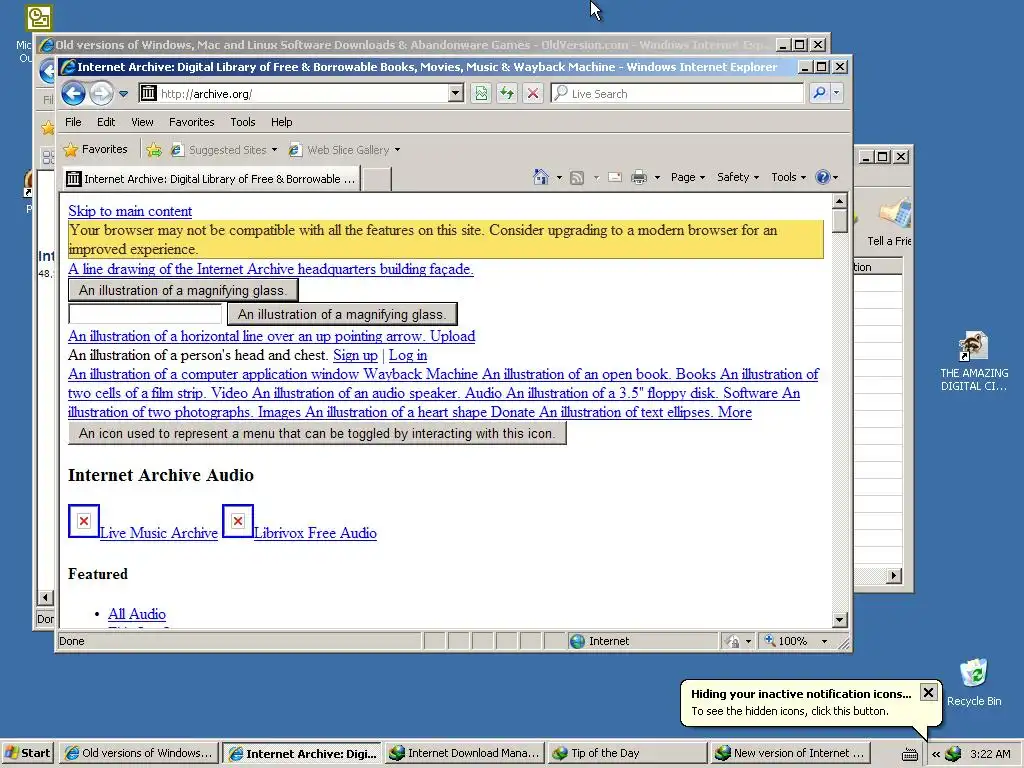
Task: Open the Wayback Machine link
Action: click(421, 374)
